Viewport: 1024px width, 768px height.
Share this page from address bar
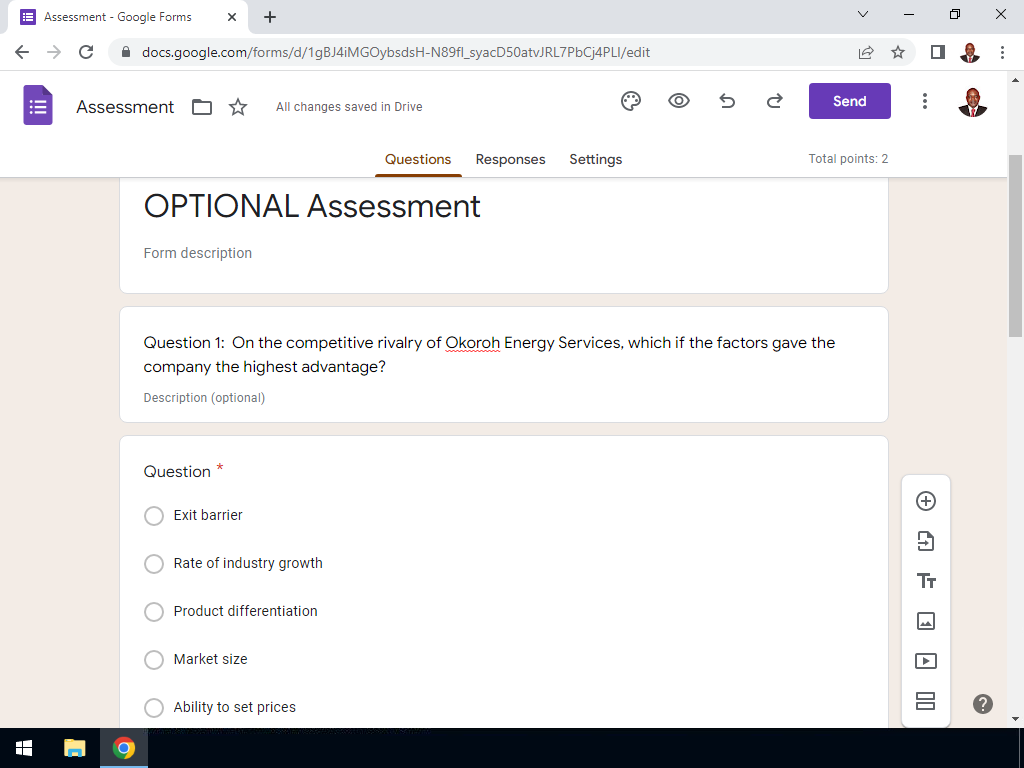click(x=866, y=52)
